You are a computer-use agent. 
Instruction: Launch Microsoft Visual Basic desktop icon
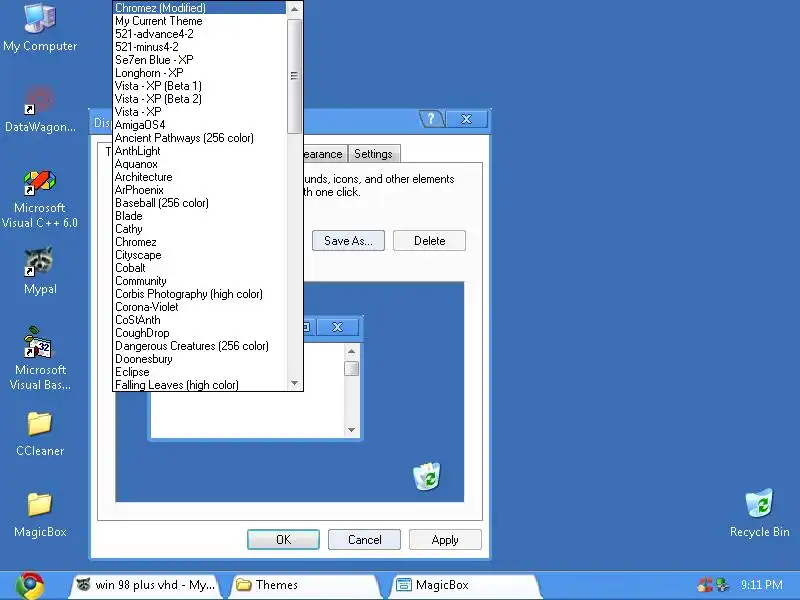[40, 358]
